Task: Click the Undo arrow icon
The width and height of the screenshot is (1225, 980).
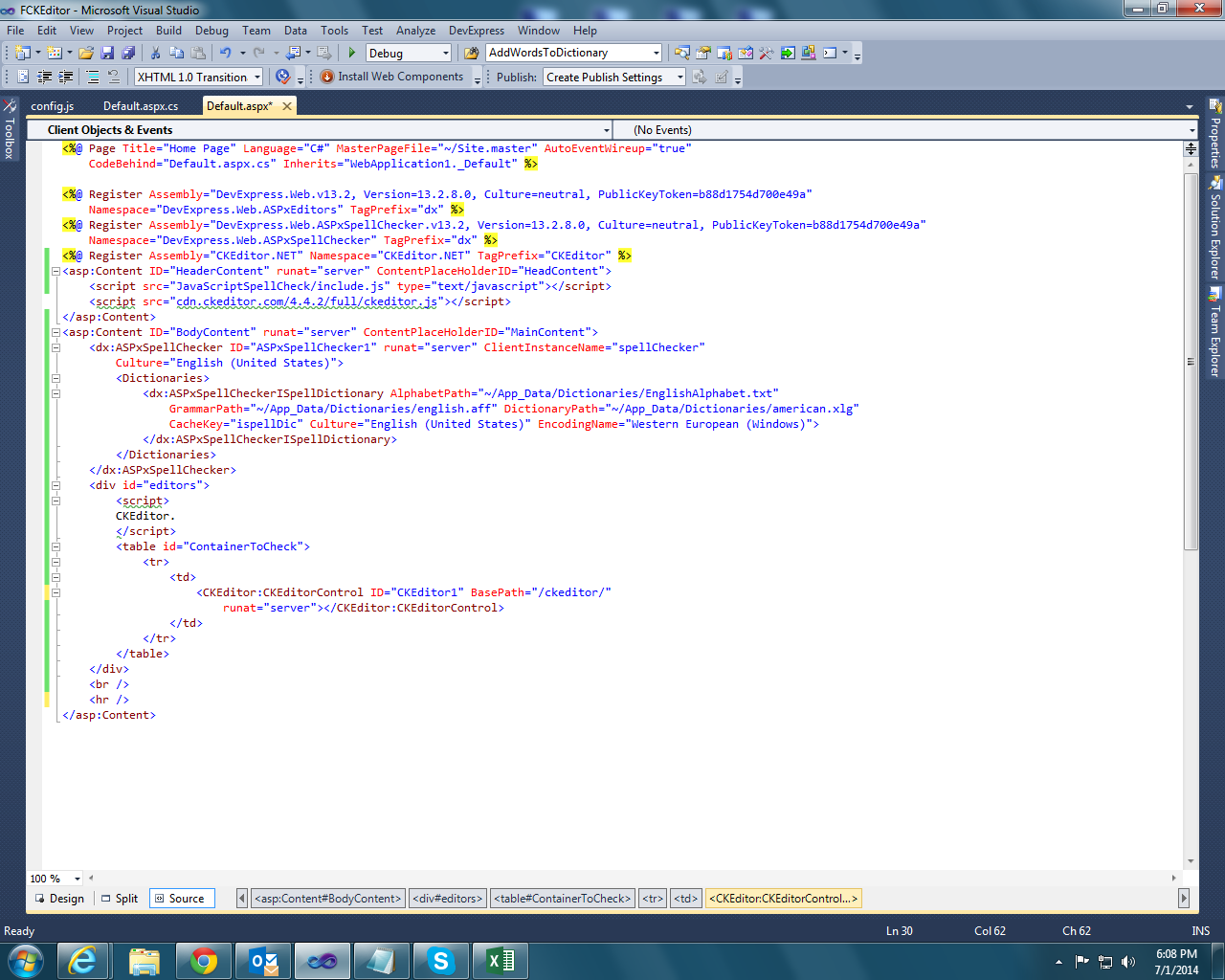Action: [x=225, y=54]
